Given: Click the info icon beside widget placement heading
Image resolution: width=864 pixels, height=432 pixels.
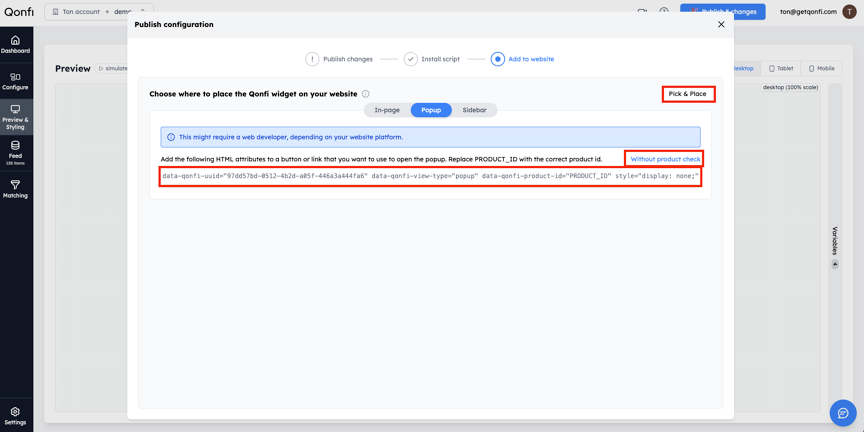Looking at the screenshot, I should [x=366, y=94].
